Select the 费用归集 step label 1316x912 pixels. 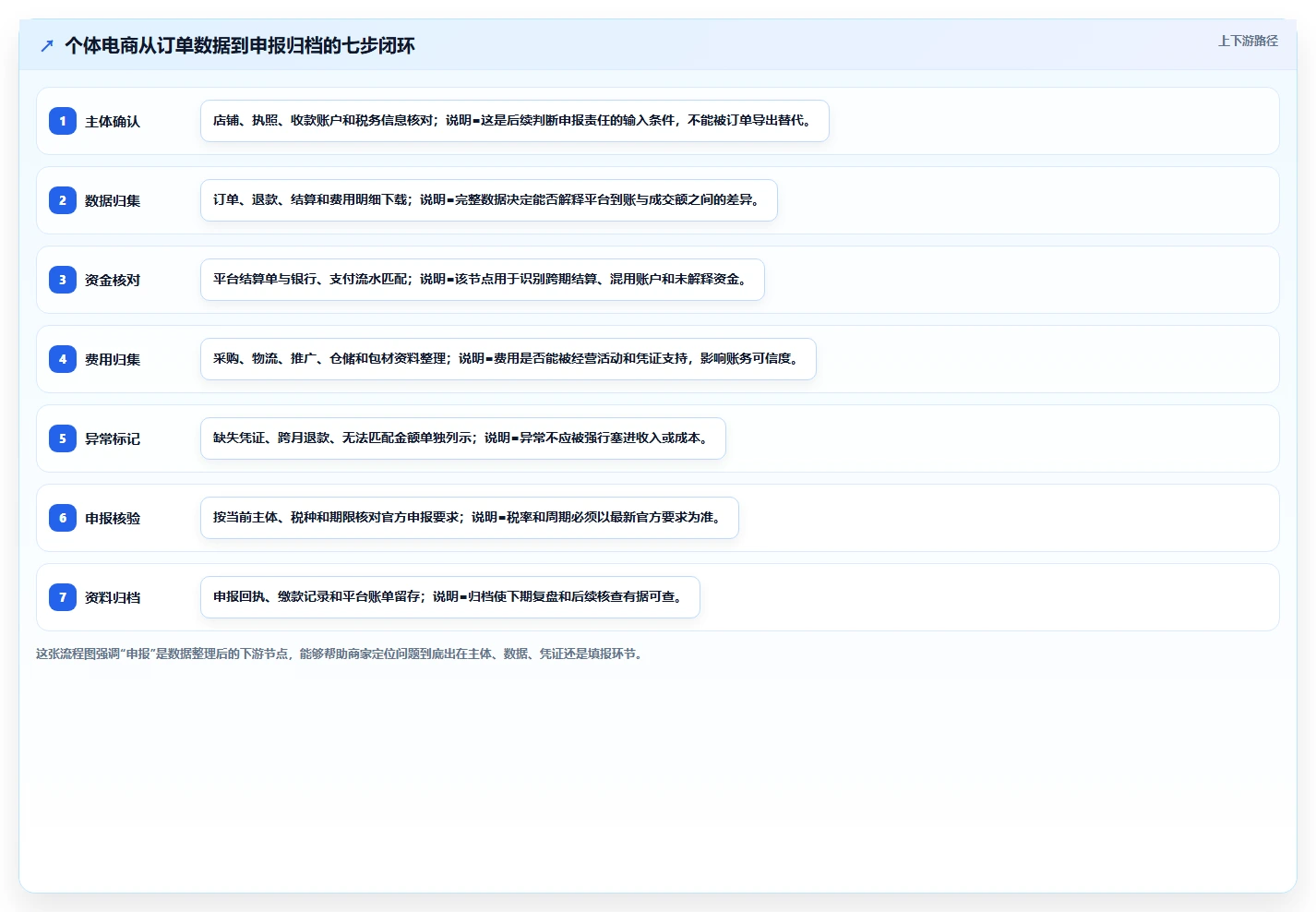pyautogui.click(x=113, y=360)
